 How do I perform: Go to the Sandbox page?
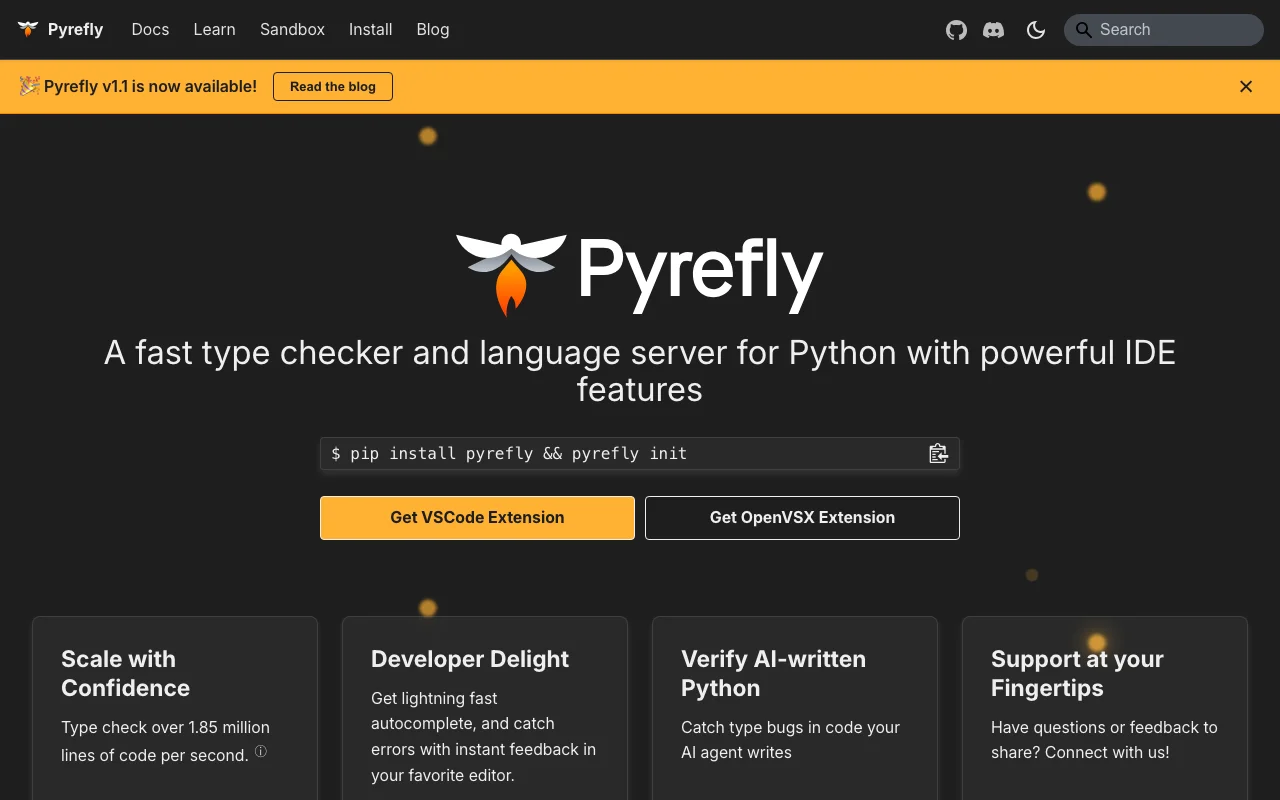pos(292,29)
